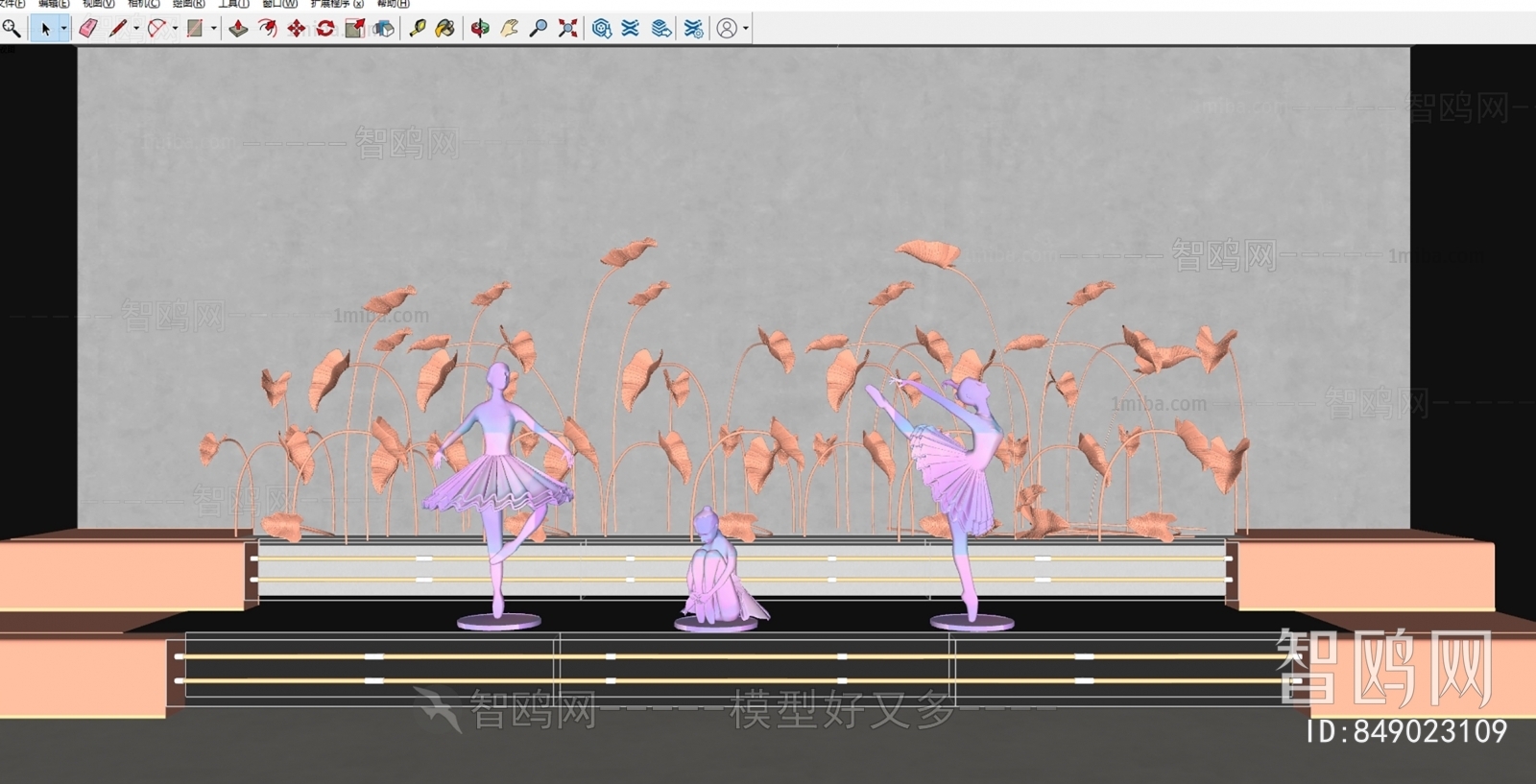The height and width of the screenshot is (784, 1536).
Task: Open the 工具(T) menu
Action: (x=234, y=4)
